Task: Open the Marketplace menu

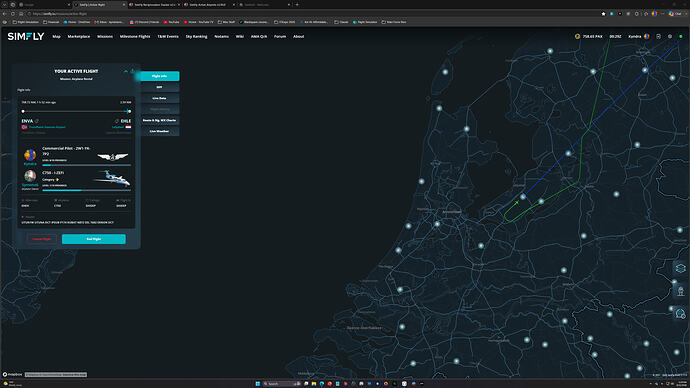Action: point(79,37)
